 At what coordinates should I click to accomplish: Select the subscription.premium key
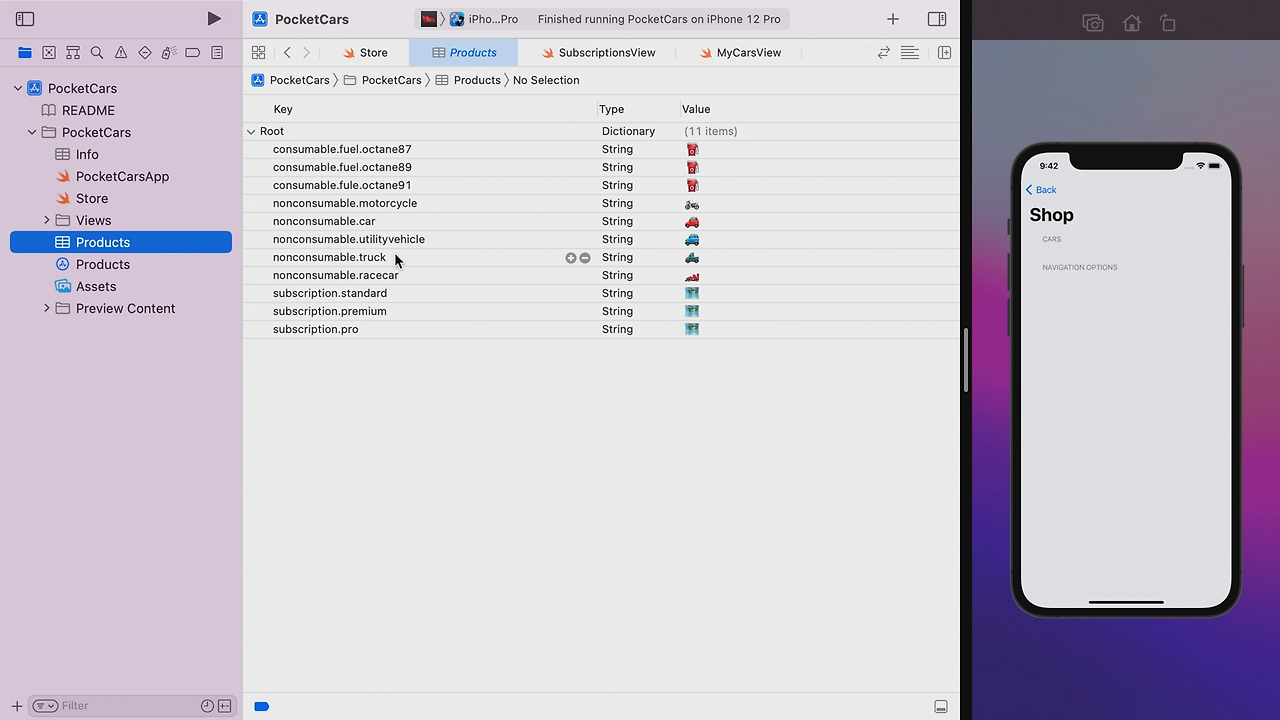point(330,311)
